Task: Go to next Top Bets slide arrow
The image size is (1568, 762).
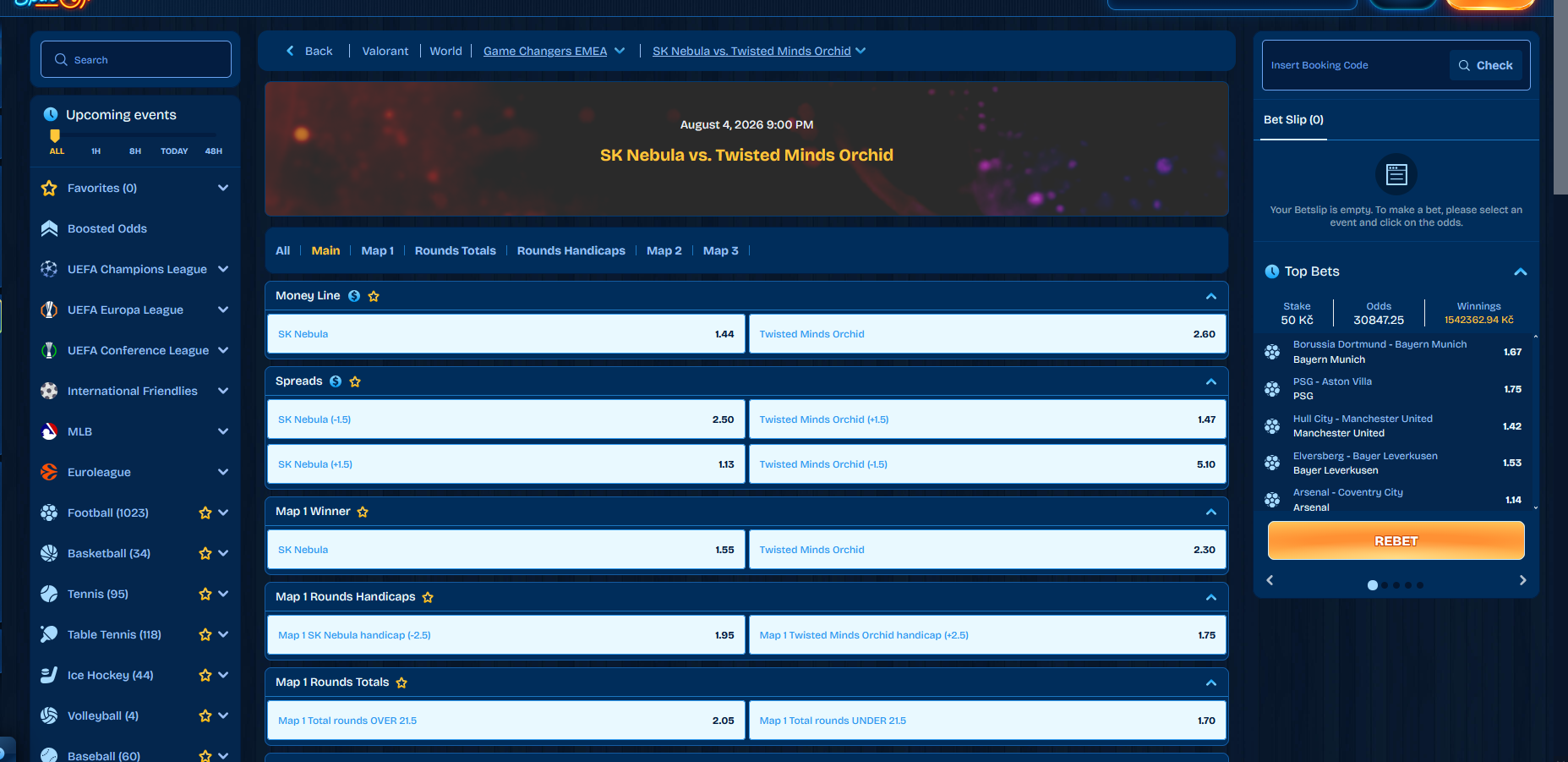Action: tap(1522, 580)
